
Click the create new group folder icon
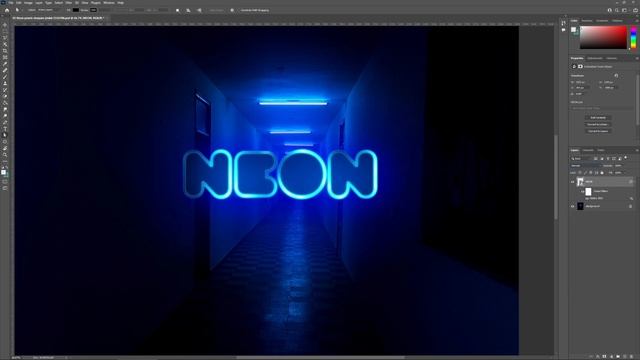click(x=618, y=356)
